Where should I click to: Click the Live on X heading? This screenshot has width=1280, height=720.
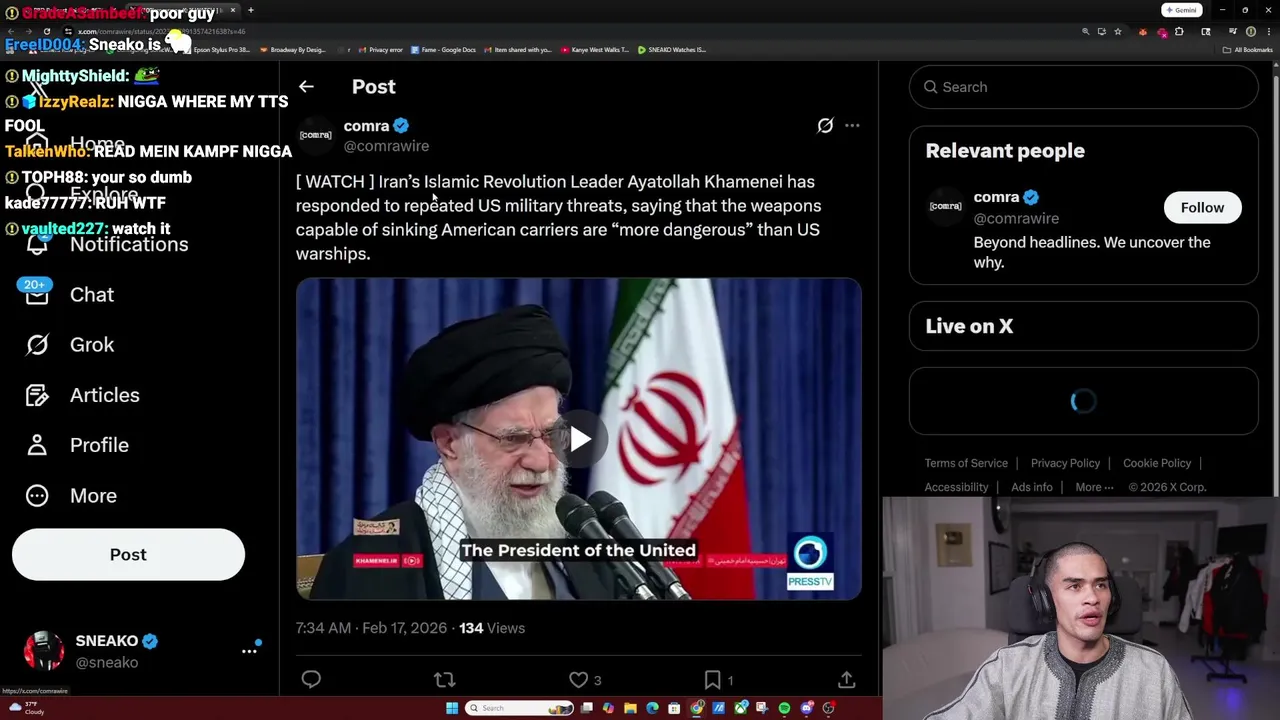tap(969, 326)
